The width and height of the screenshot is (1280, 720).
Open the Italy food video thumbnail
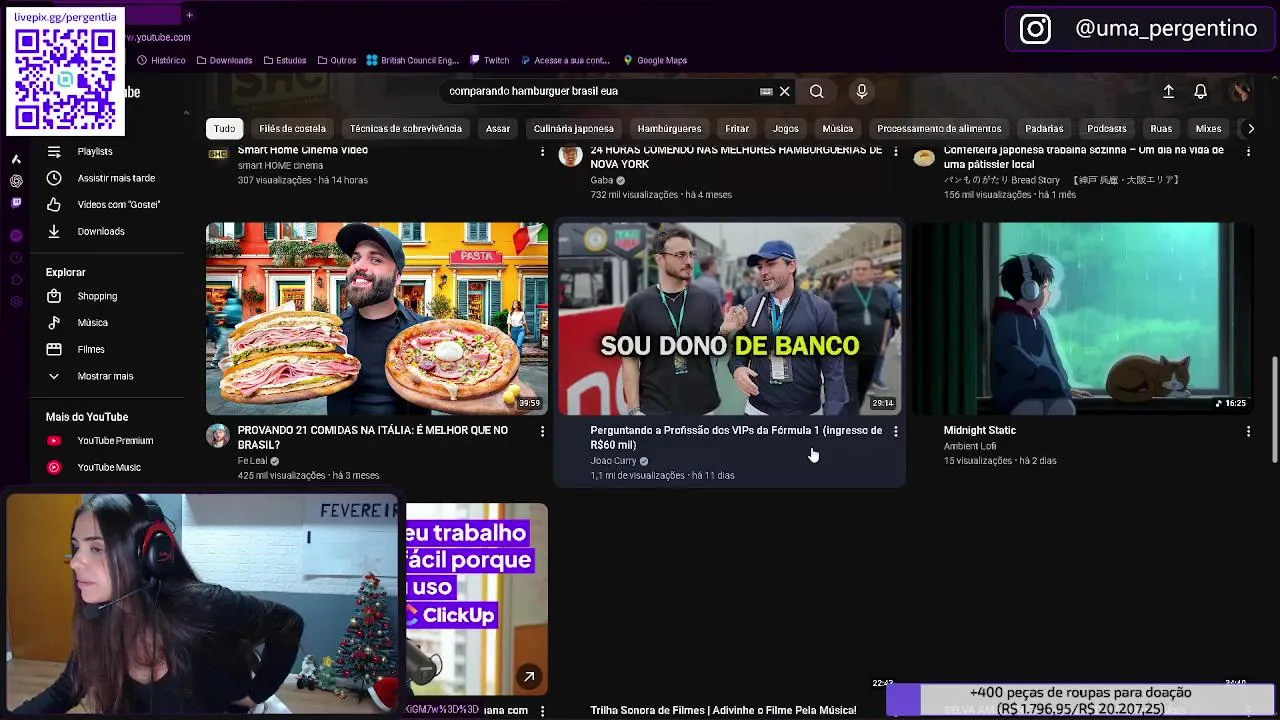click(377, 318)
